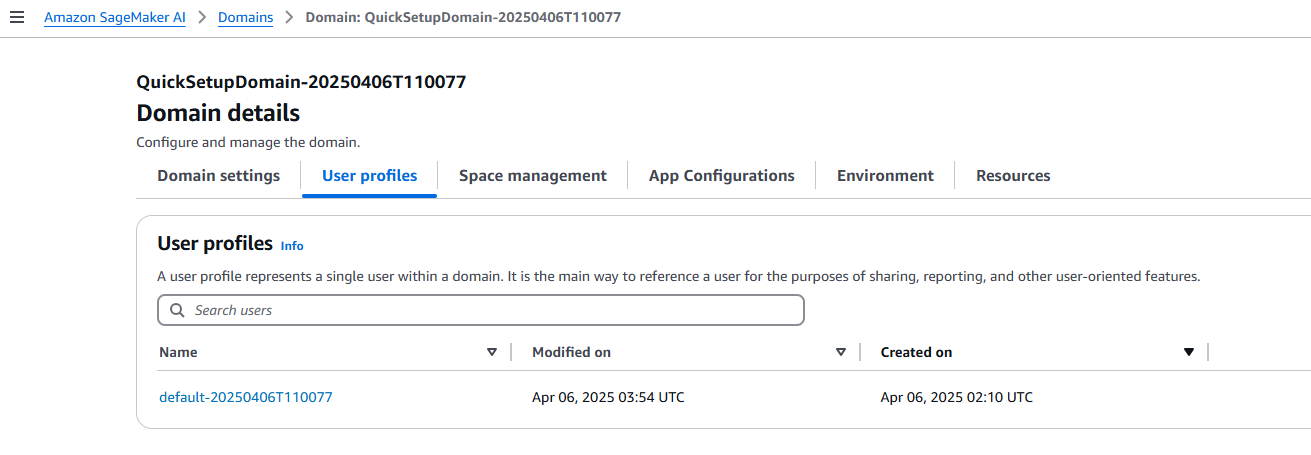This screenshot has height=455, width=1311.
Task: Open the Space management tab
Action: [533, 176]
